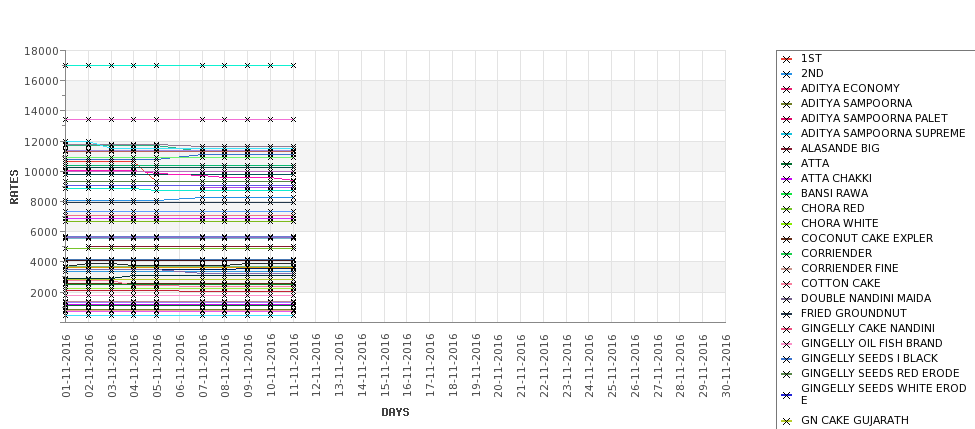Click CHORA RED legend entry
The width and height of the screenshot is (975, 429).
pyautogui.click(x=833, y=208)
